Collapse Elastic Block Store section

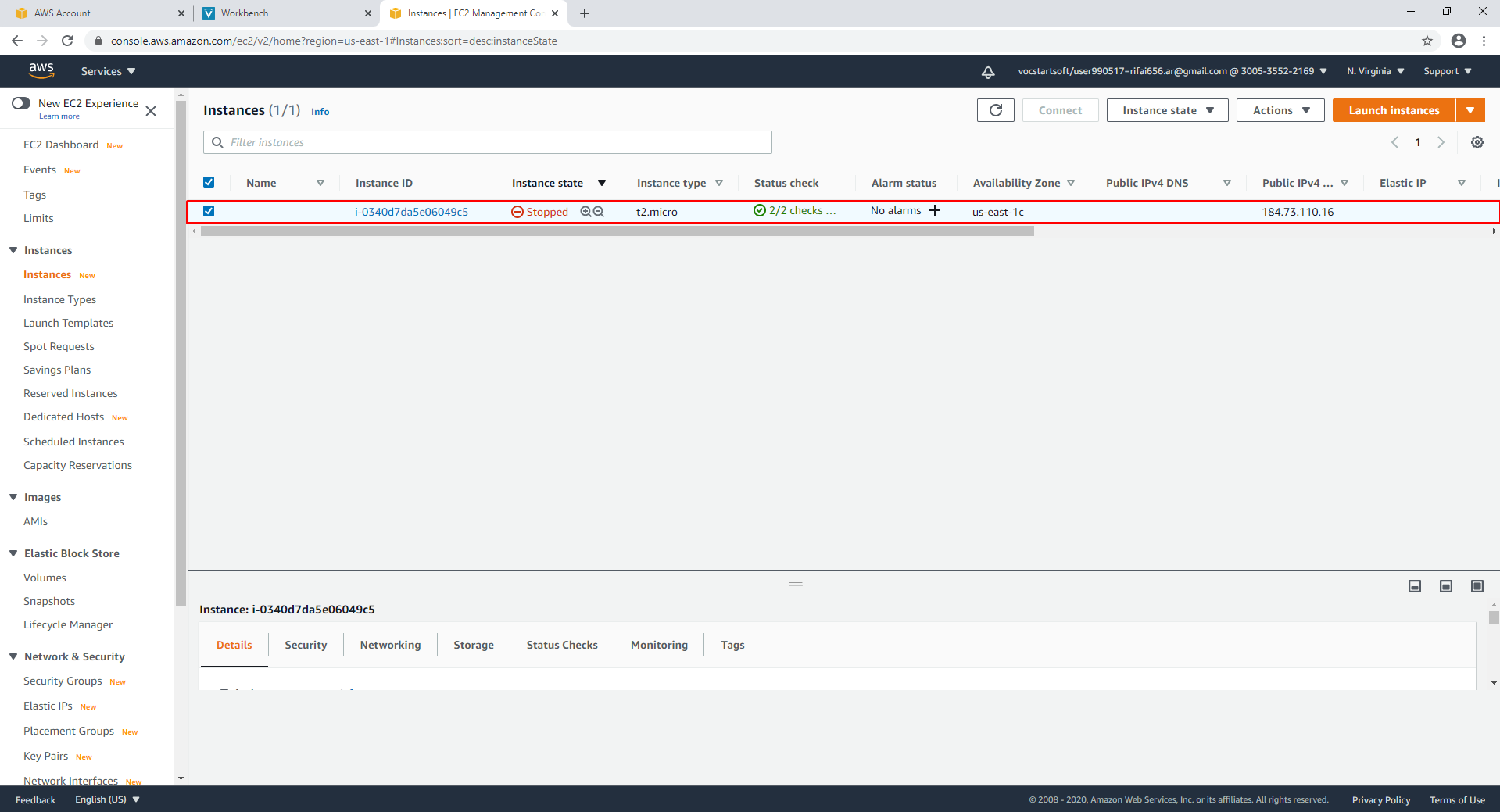(x=13, y=553)
